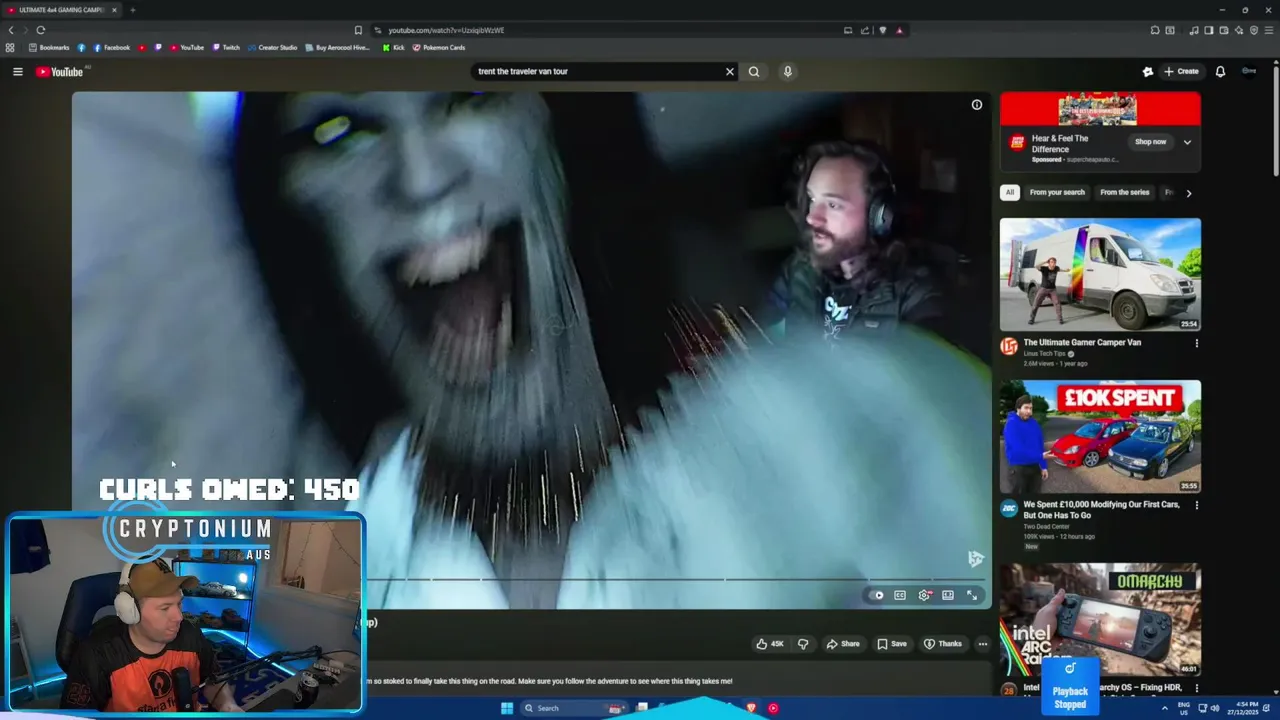
Task: Open taskbar volume speaker icon
Action: [x=1214, y=708]
